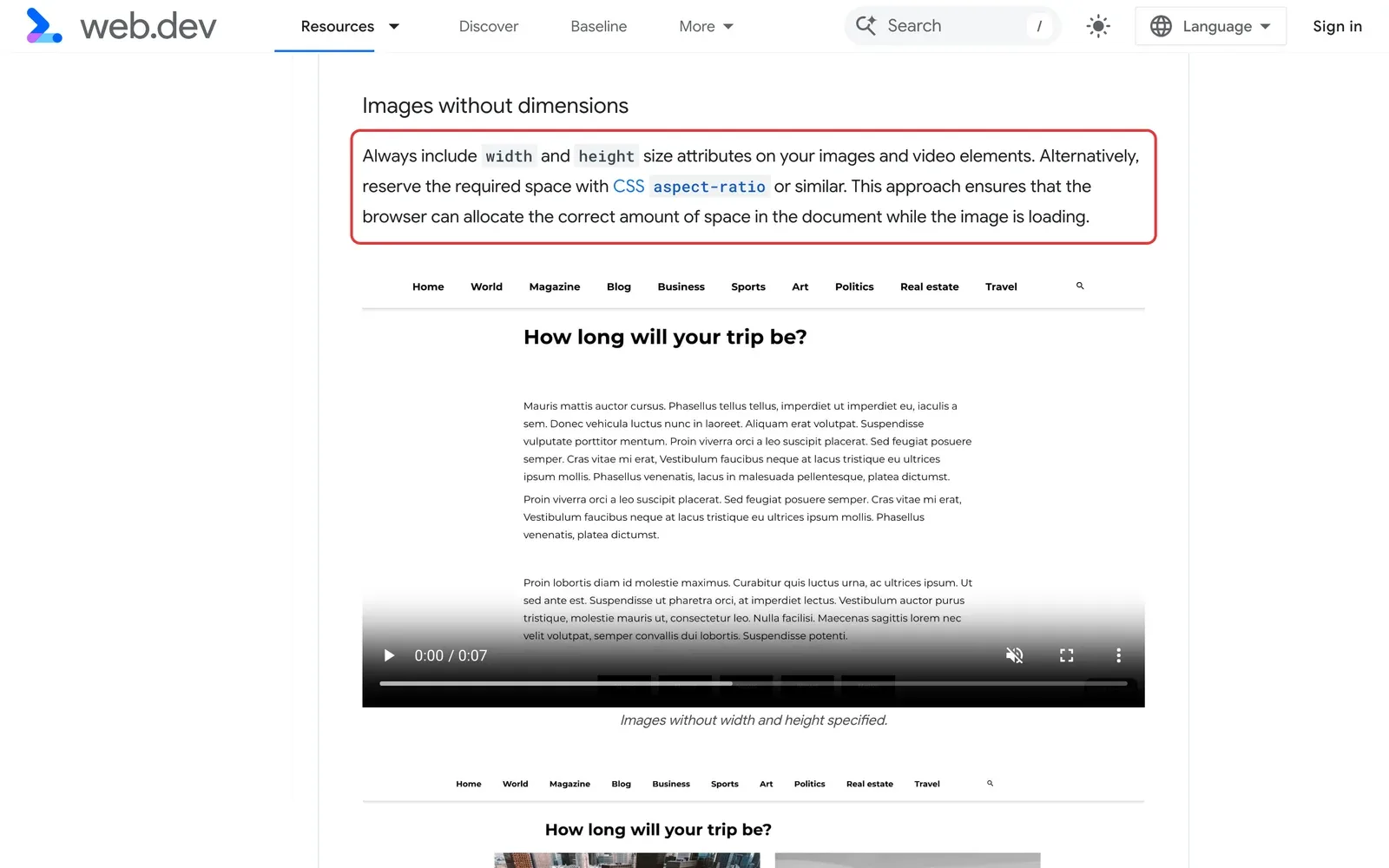The width and height of the screenshot is (1389, 868).
Task: Click the 'height' code text in paragraph
Action: tap(606, 156)
